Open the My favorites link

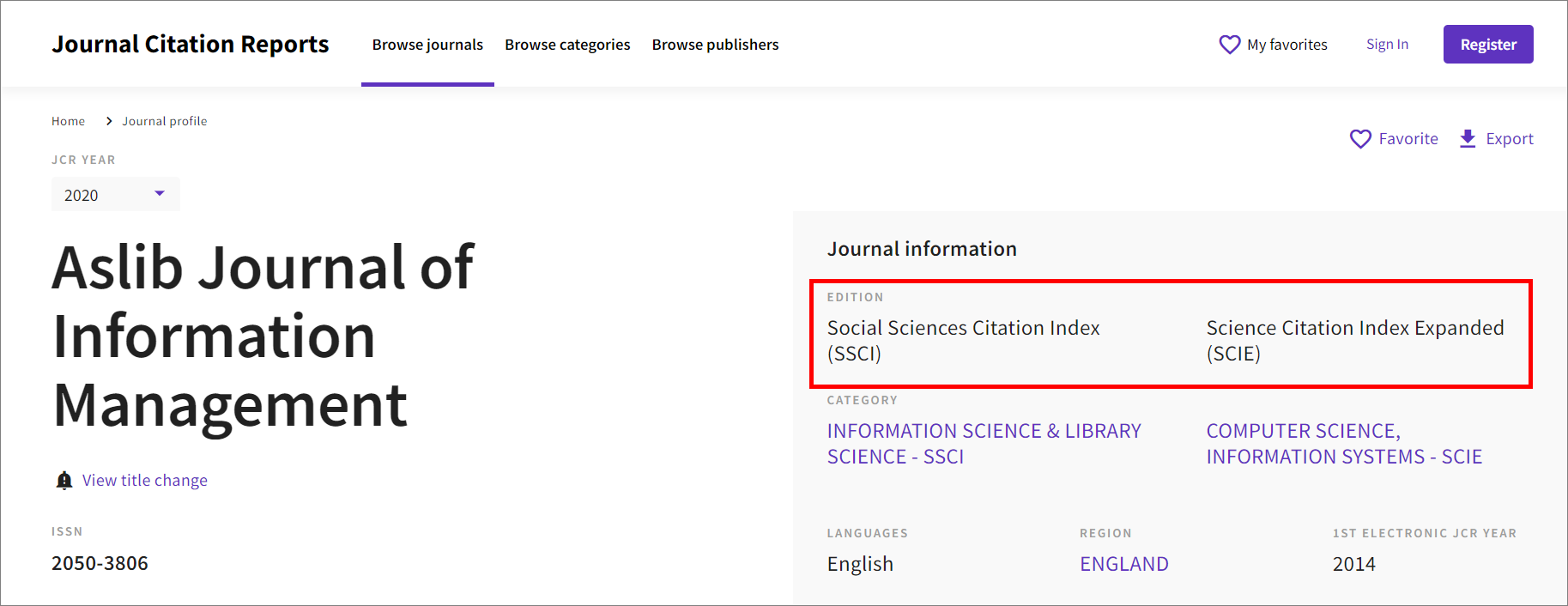pyautogui.click(x=1286, y=45)
